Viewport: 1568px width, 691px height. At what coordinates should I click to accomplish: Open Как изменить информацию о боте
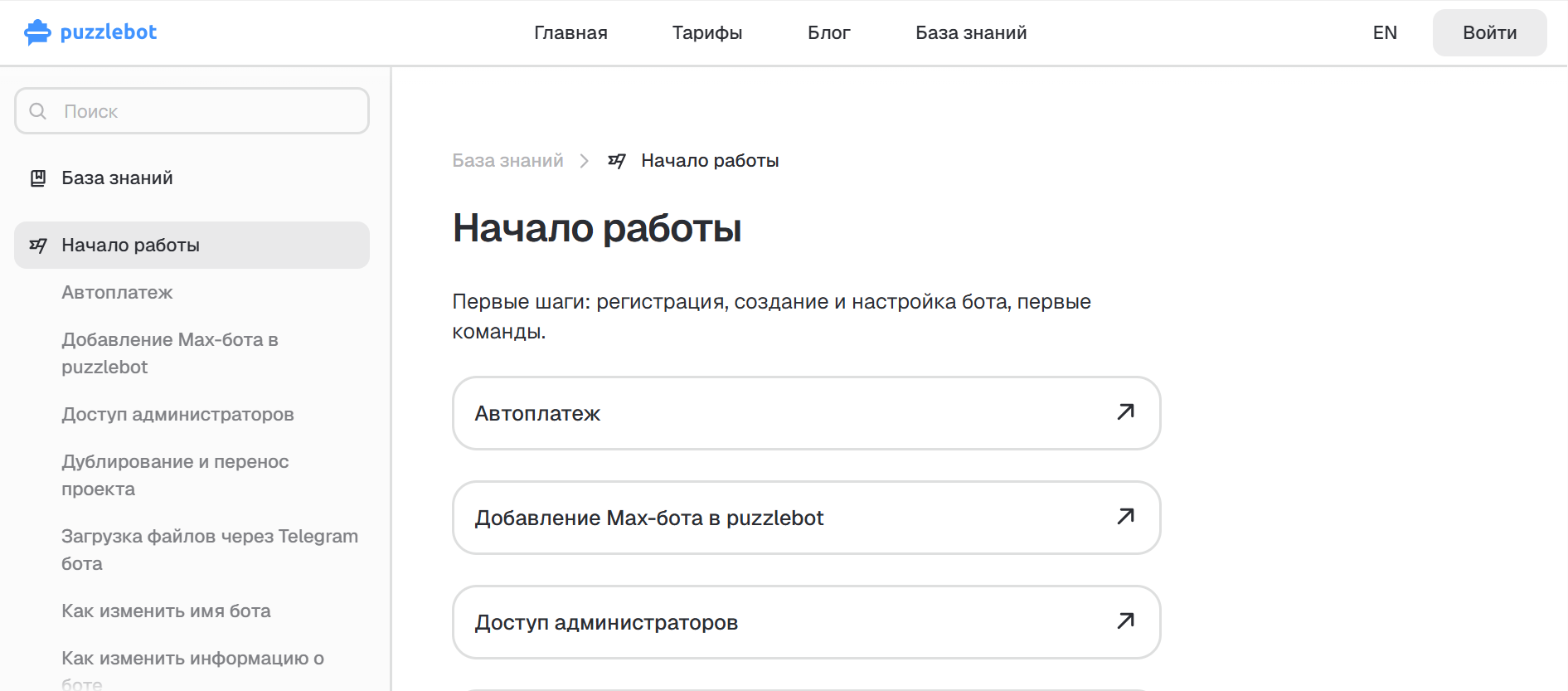[192, 670]
